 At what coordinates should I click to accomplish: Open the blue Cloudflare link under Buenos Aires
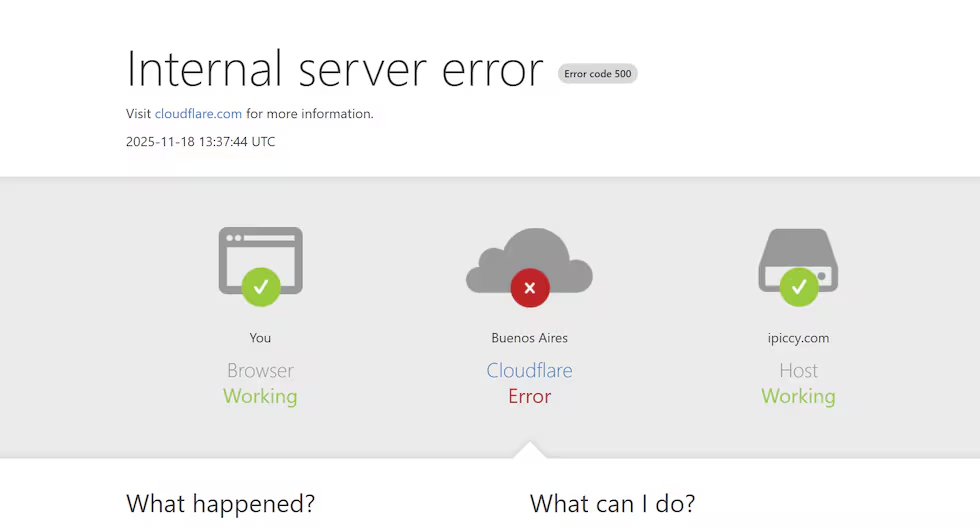point(529,370)
